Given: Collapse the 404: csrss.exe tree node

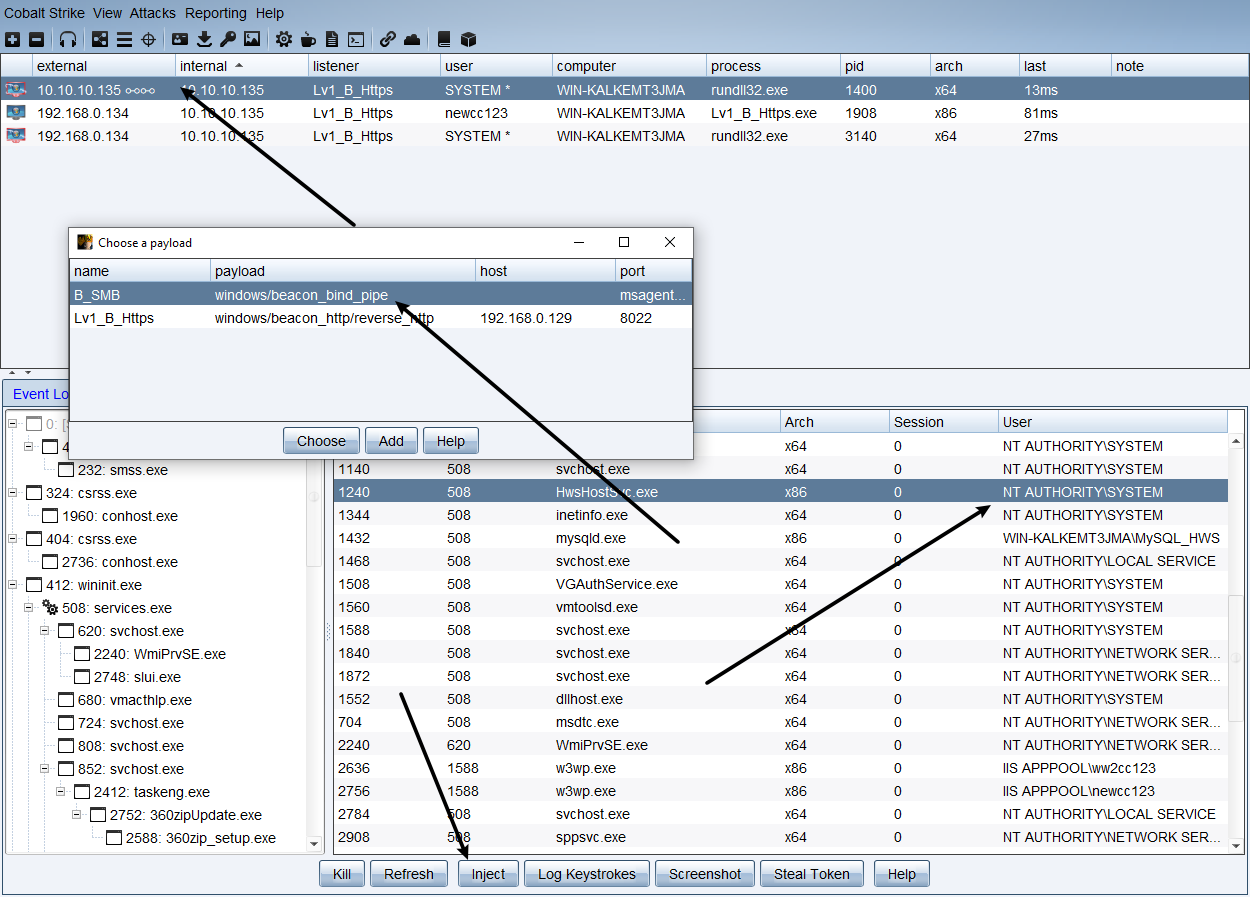Looking at the screenshot, I should tap(13, 539).
